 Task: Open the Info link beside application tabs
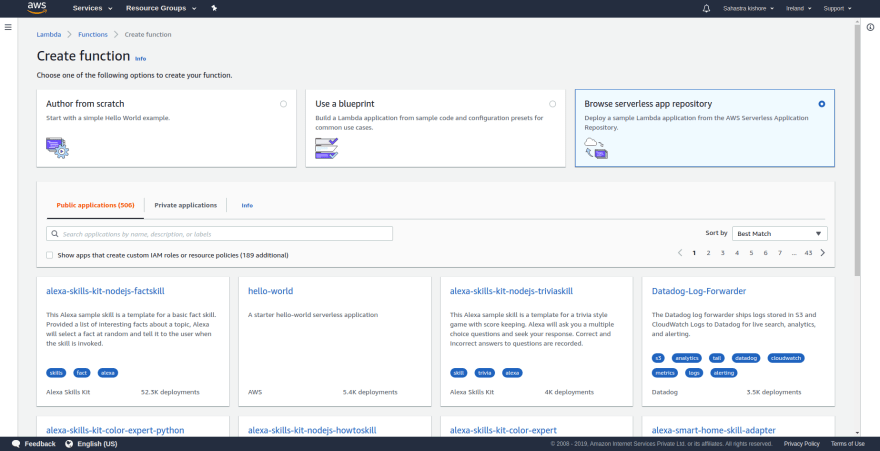[x=247, y=206]
